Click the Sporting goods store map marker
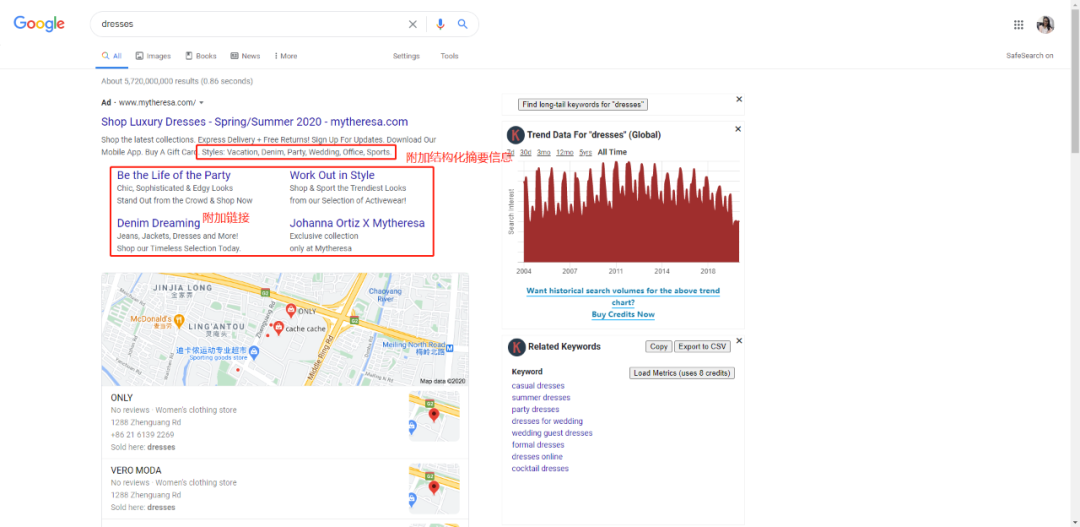The height and width of the screenshot is (527, 1080). 253,353
